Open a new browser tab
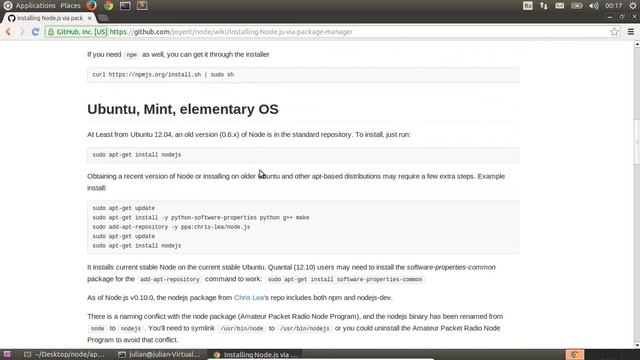This screenshot has width=640, height=360. point(103,18)
